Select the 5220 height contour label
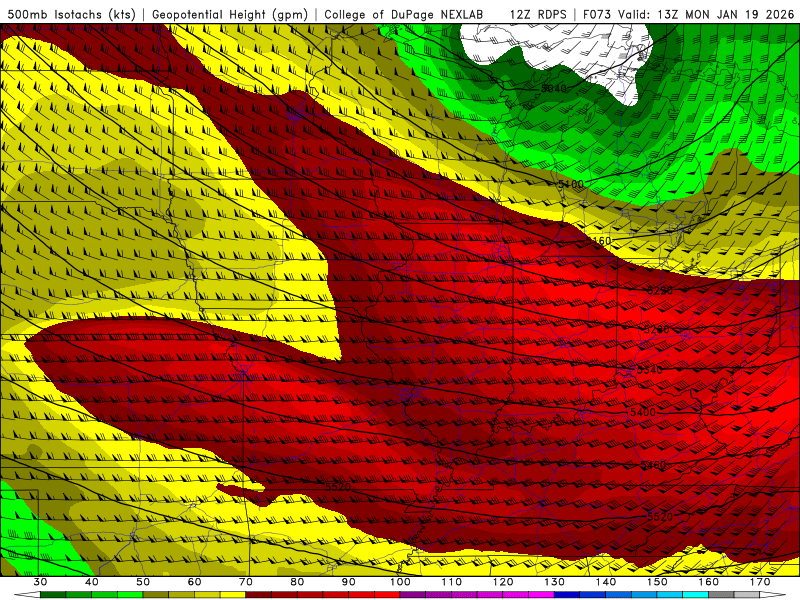800x600 pixels. point(660,290)
